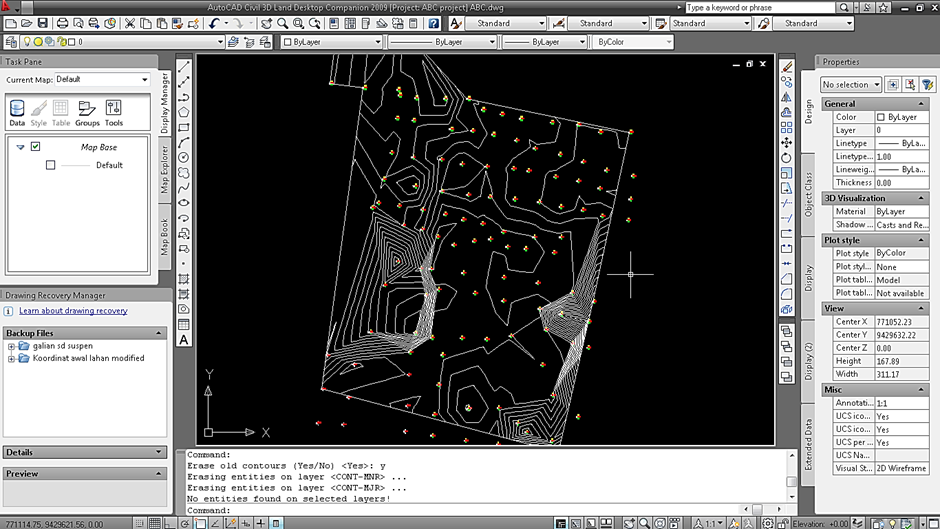940x529 pixels.
Task: Click the info icon beside drawing recovery link
Action: coord(8,311)
